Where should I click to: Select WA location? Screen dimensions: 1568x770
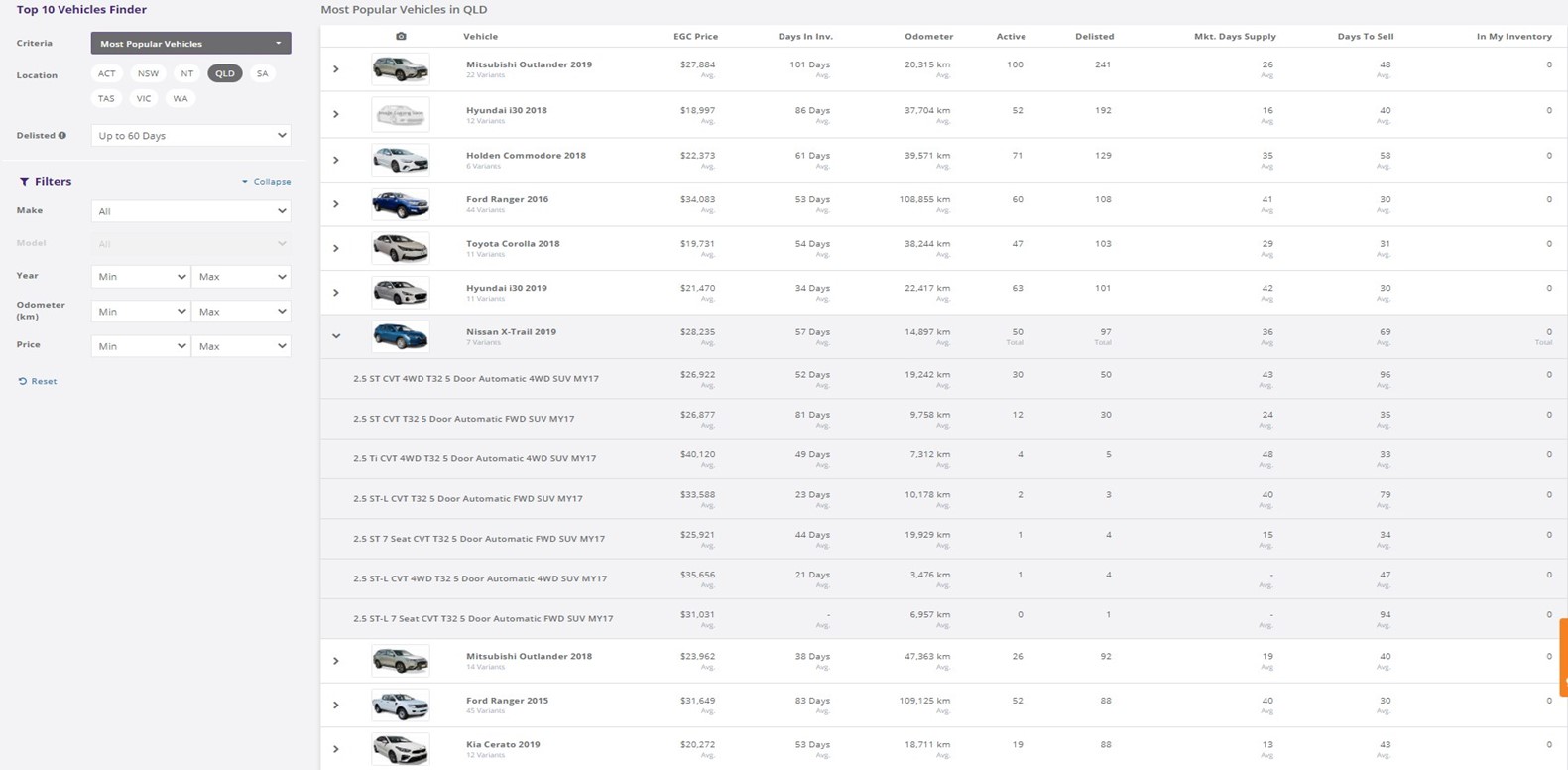[x=180, y=98]
